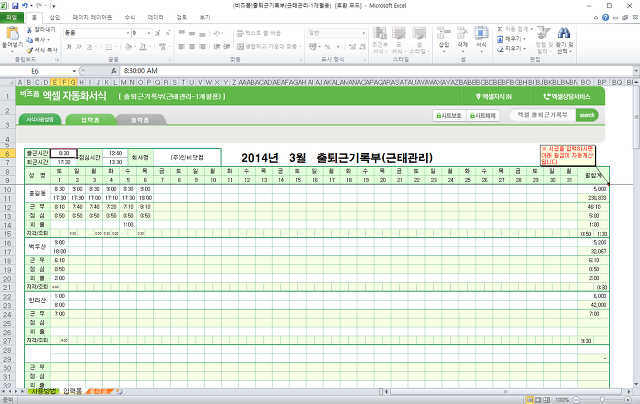Screen dimensions: 640x404
Task: Toggle align text left
Action: [182, 47]
